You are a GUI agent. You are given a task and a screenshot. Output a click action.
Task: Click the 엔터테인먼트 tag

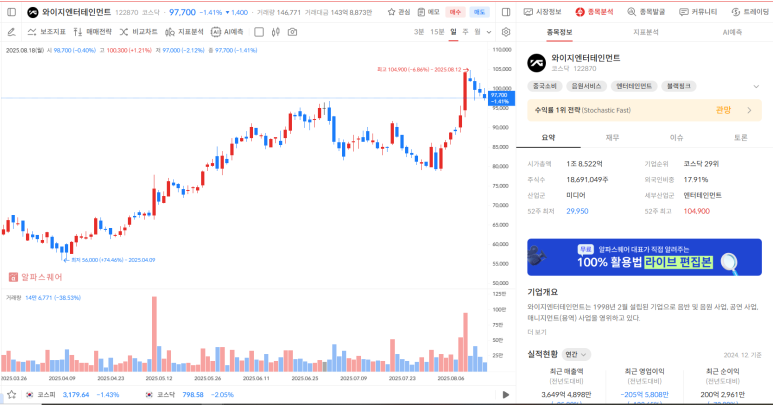tap(634, 86)
